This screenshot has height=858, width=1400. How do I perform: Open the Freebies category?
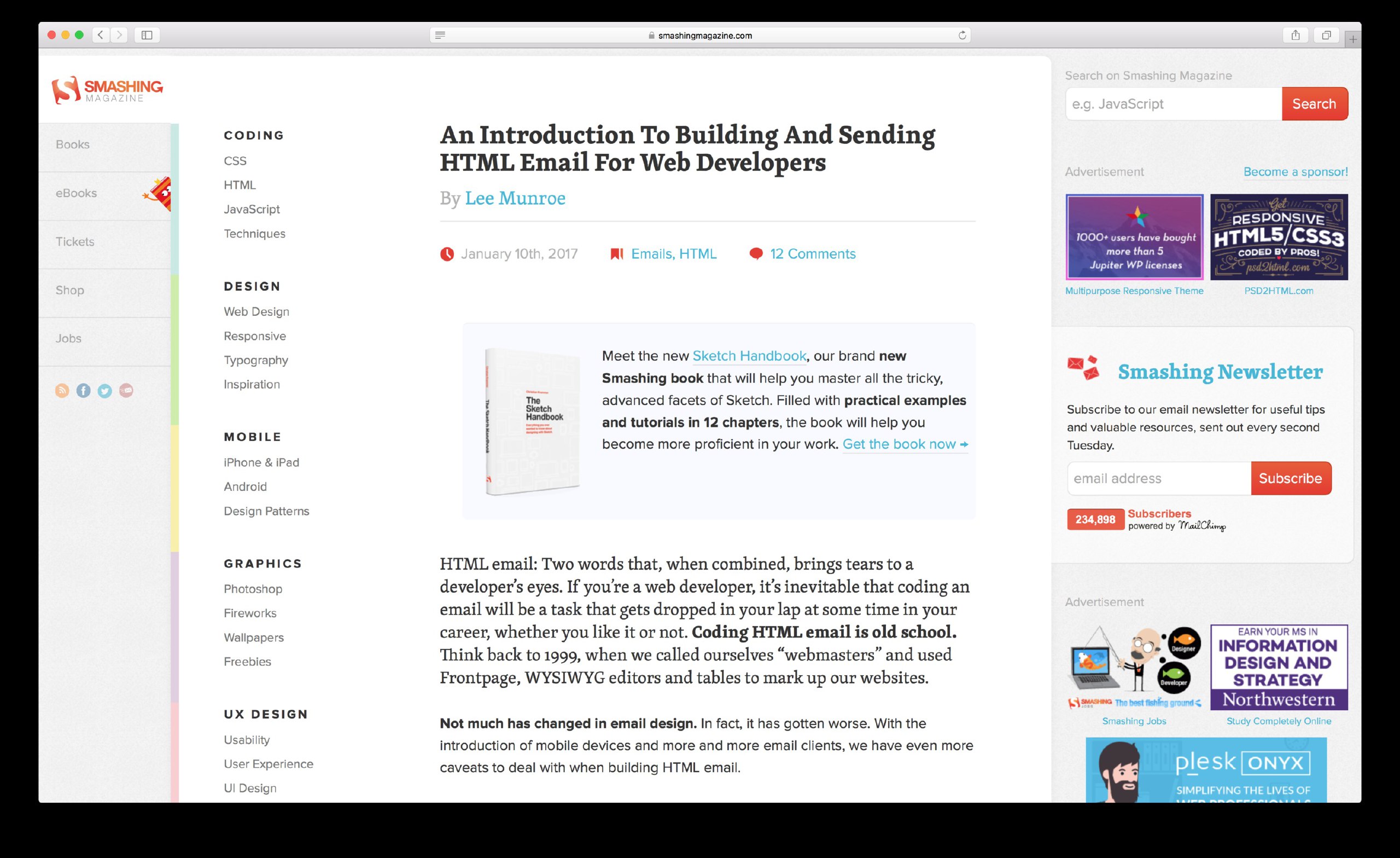coord(247,662)
